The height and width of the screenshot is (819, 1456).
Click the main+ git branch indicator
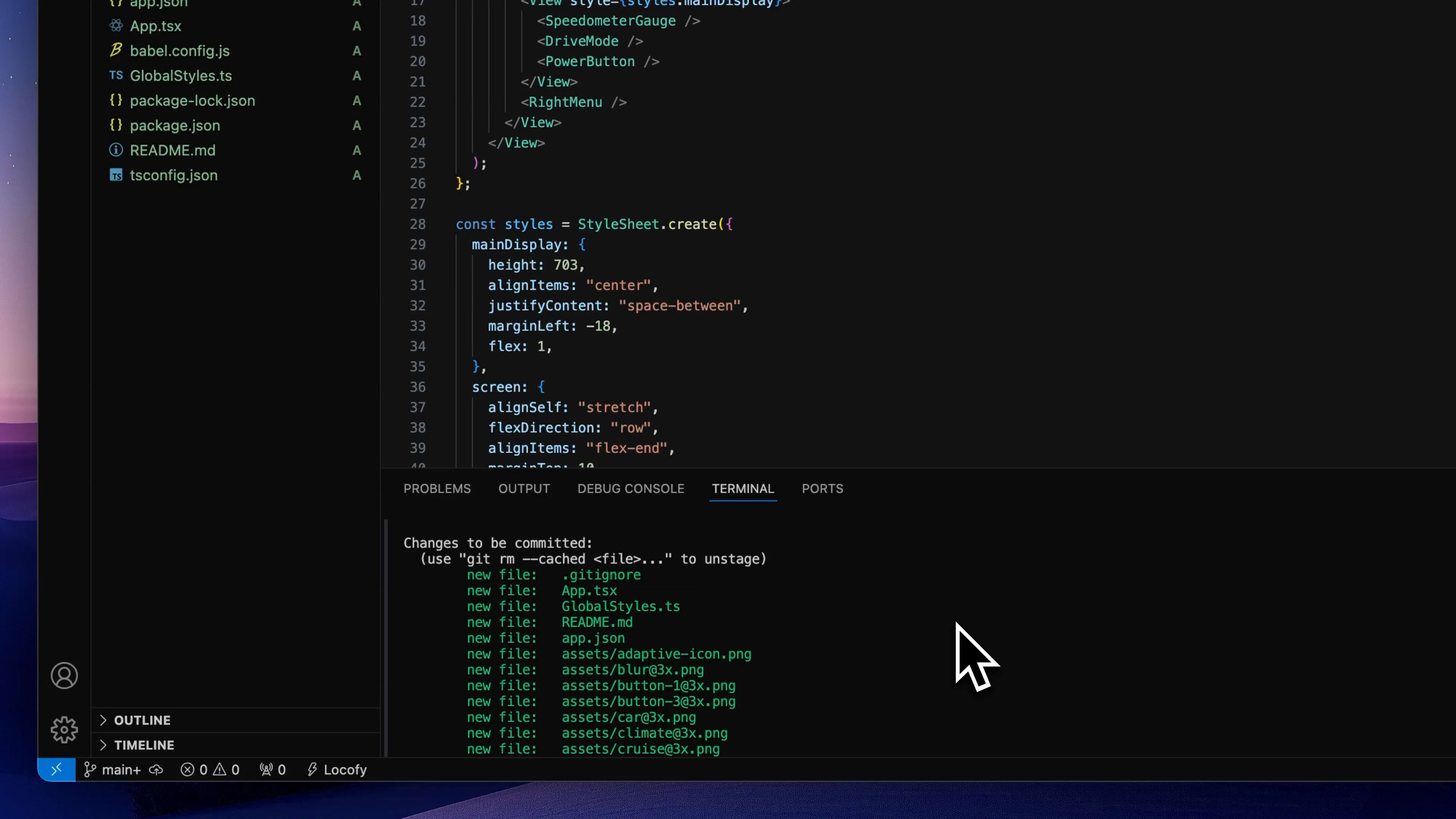pos(112,770)
